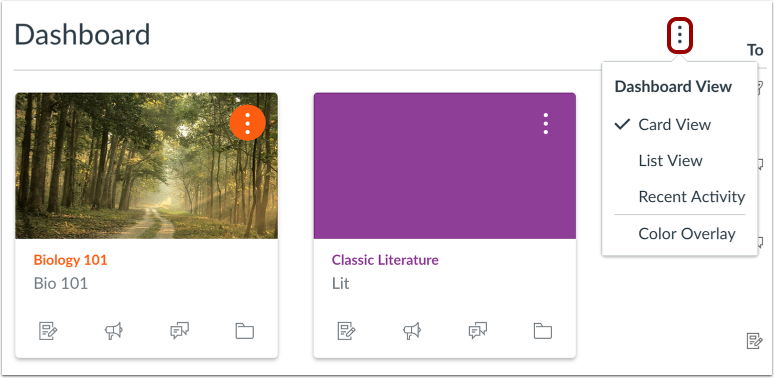Open Biology 101 card options menu

pyautogui.click(x=247, y=122)
